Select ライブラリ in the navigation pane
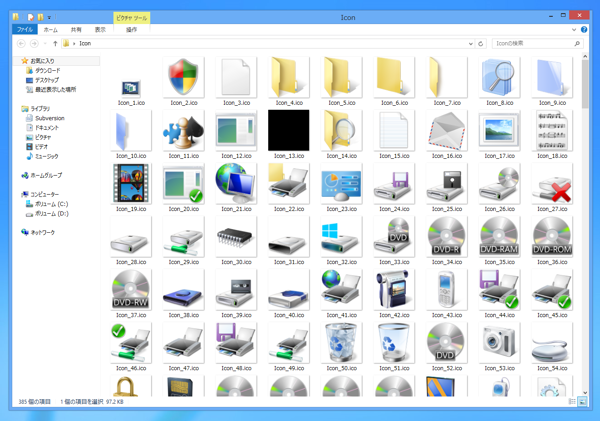This screenshot has height=421, width=600. click(x=40, y=109)
